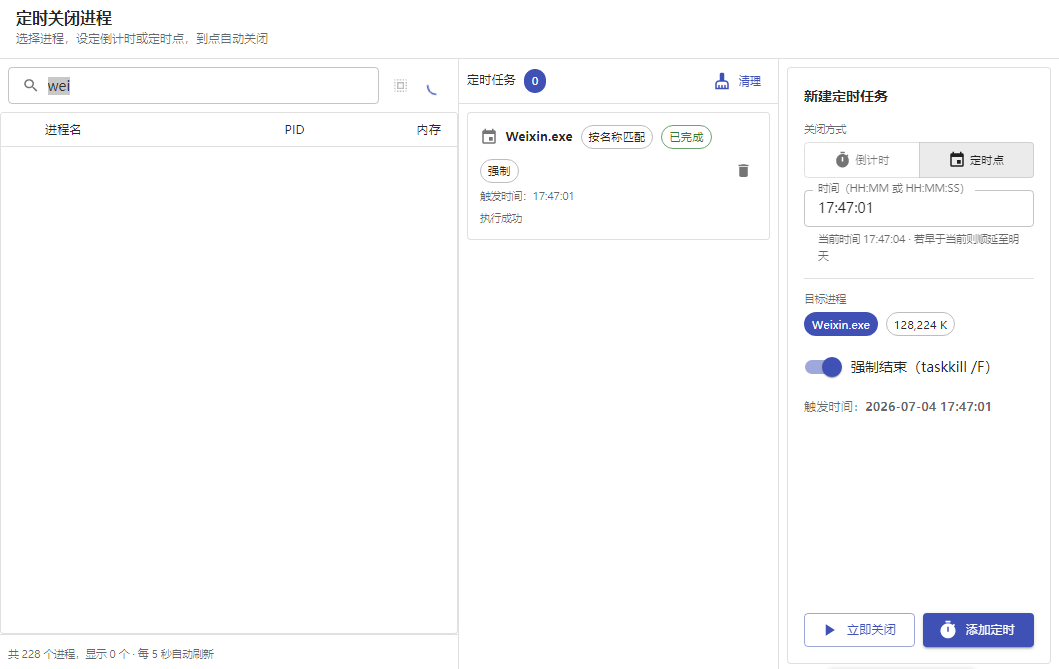This screenshot has width=1059, height=669.
Task: Click the search magnifier icon
Action: [30, 85]
